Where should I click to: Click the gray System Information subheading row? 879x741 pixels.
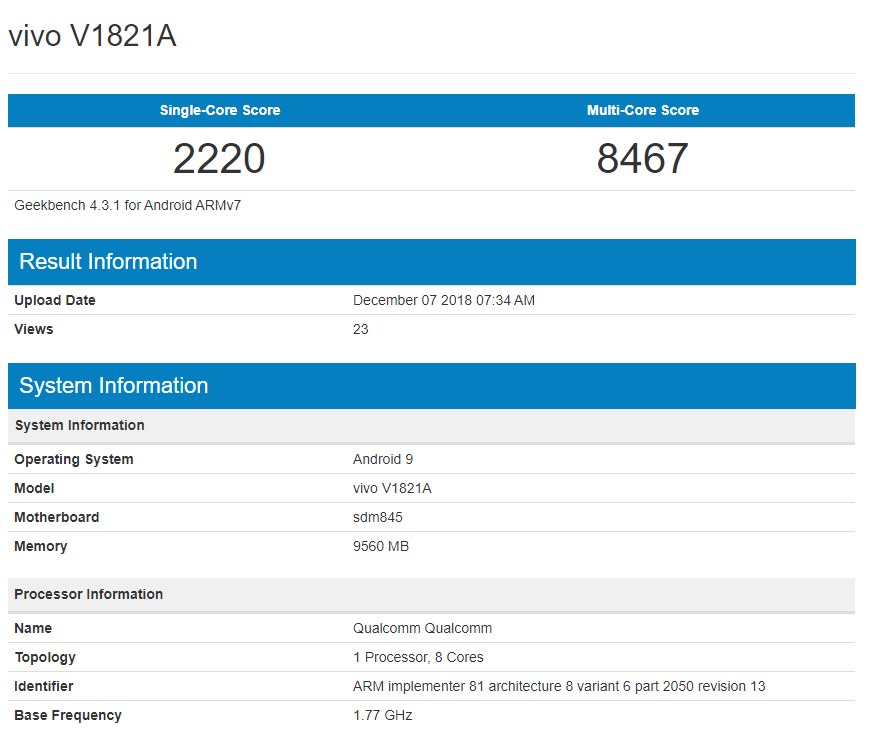pyautogui.click(x=432, y=425)
